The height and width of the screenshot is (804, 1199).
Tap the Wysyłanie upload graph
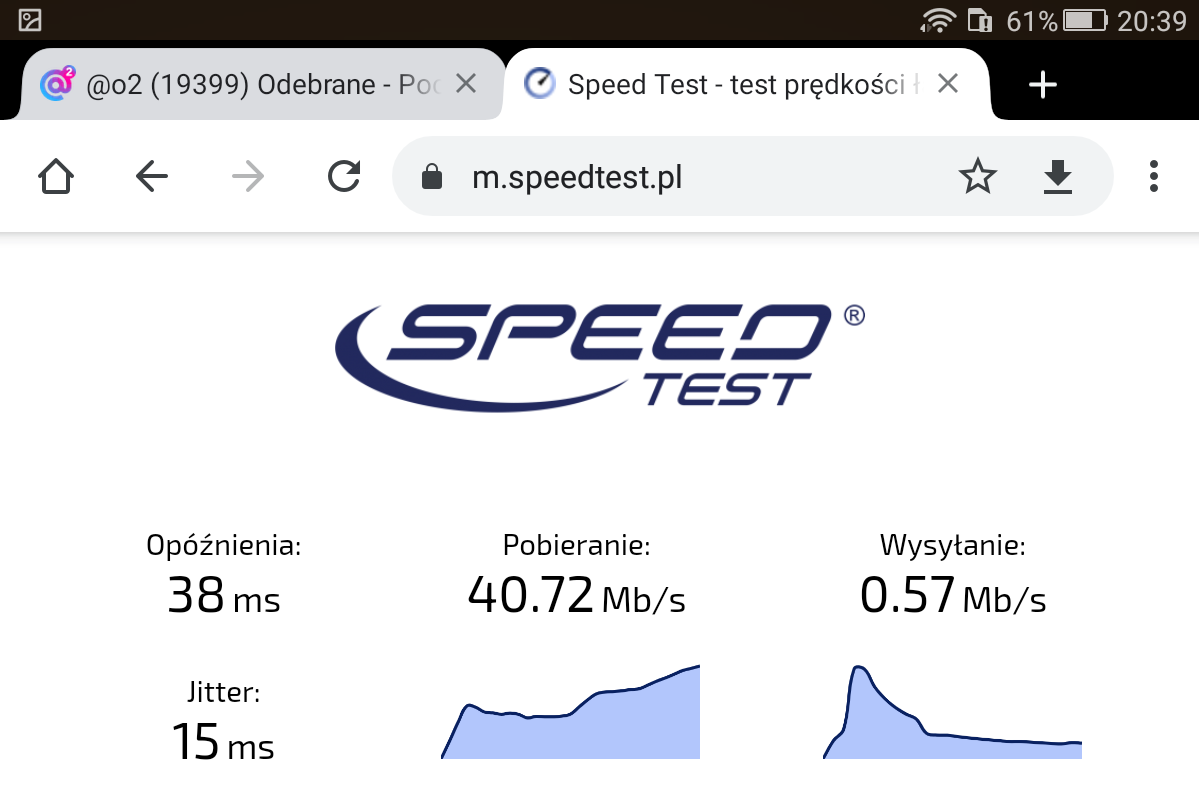952,712
